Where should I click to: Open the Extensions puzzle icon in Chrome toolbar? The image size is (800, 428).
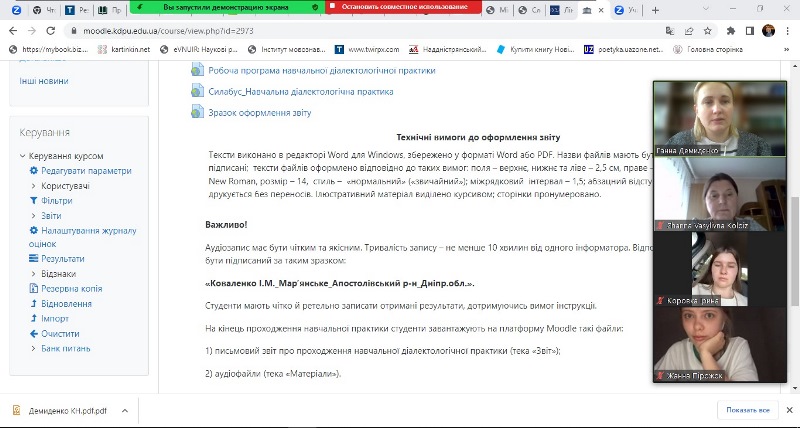[729, 30]
